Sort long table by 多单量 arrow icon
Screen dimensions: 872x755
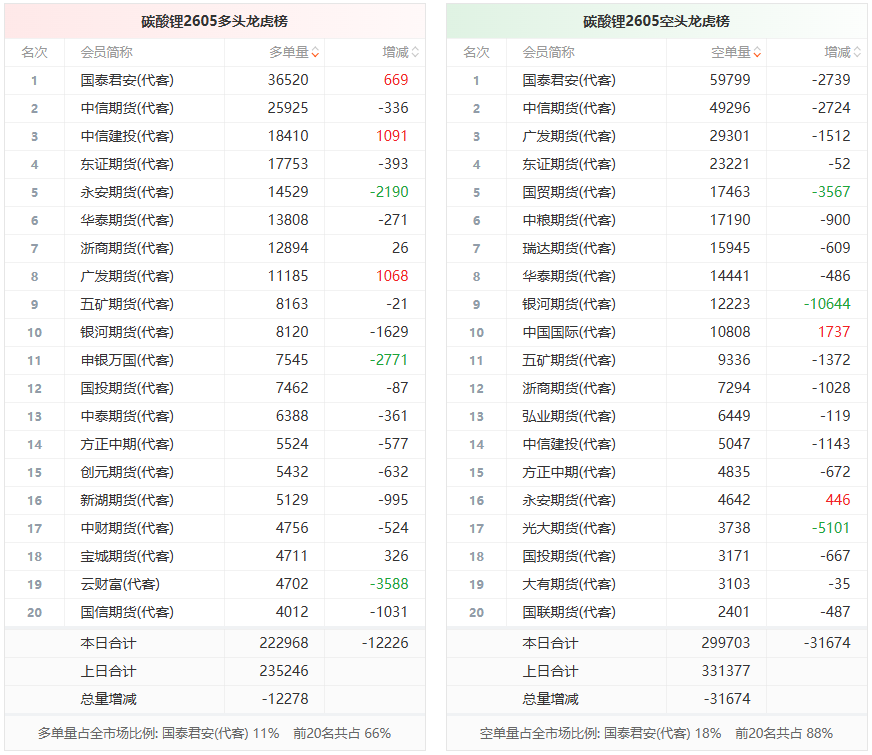click(x=315, y=53)
